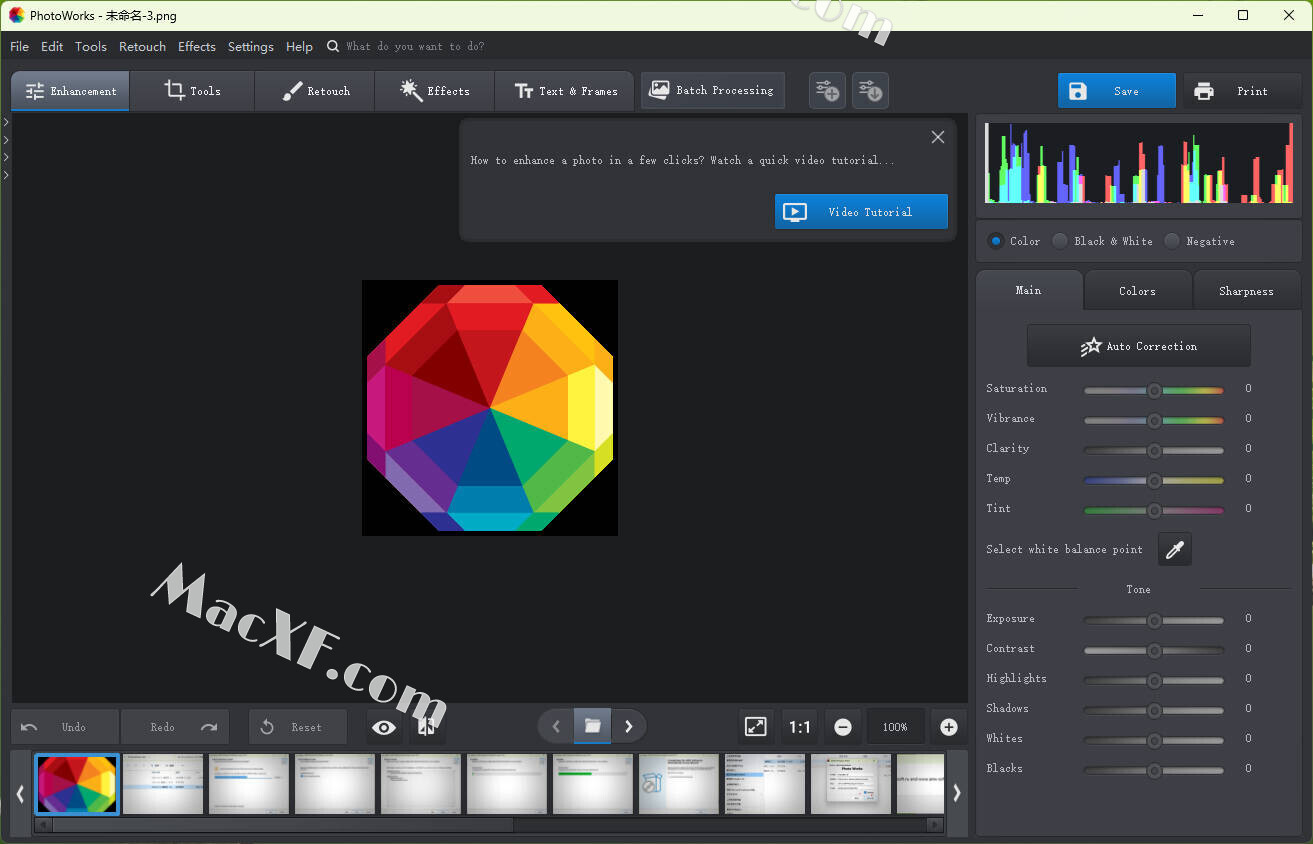Click the 1:1 actual size icon

(x=799, y=727)
